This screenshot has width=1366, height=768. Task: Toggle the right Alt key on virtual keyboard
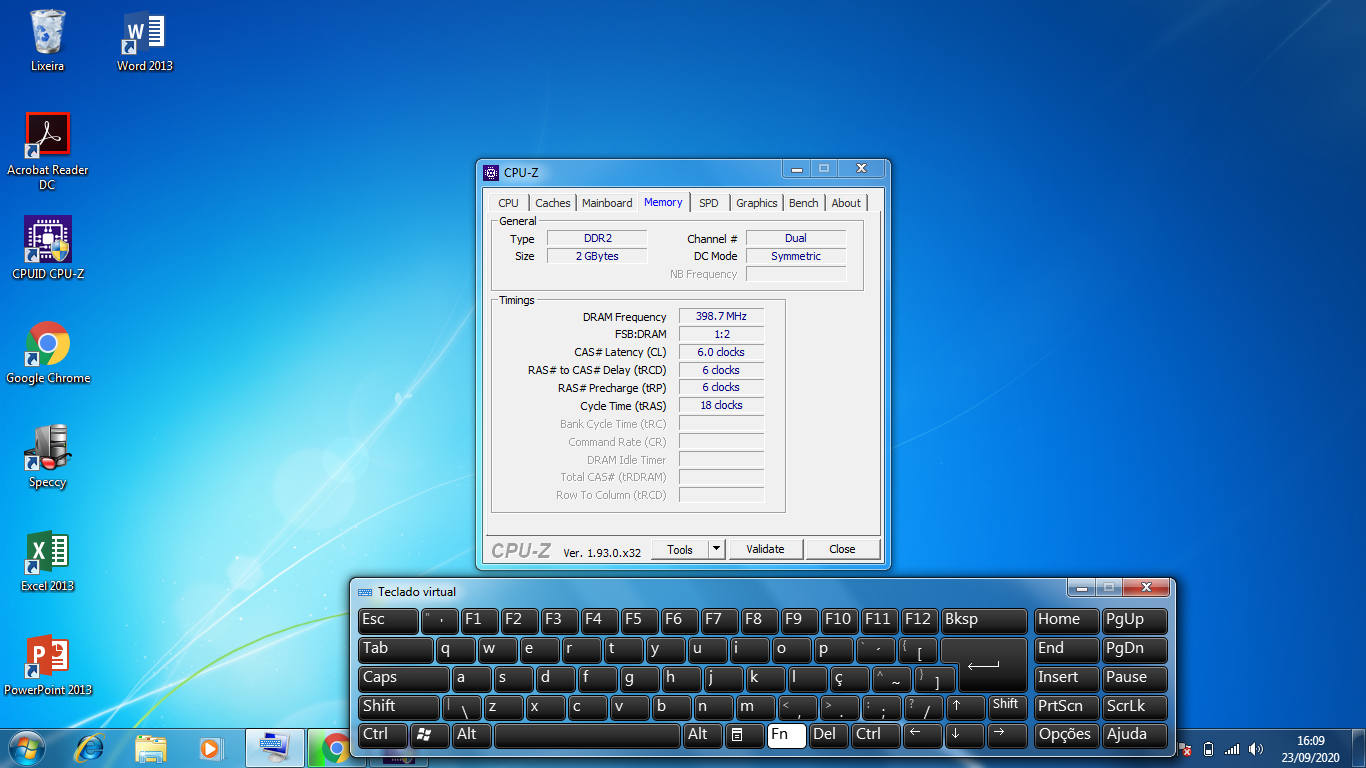tap(701, 735)
